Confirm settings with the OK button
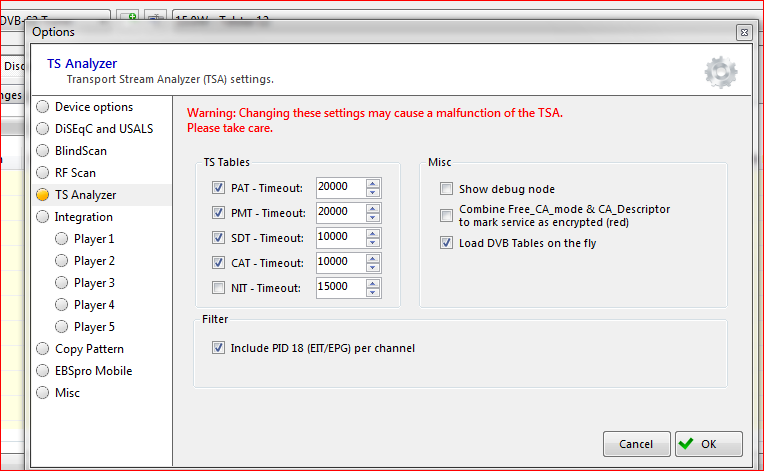 click(x=708, y=444)
